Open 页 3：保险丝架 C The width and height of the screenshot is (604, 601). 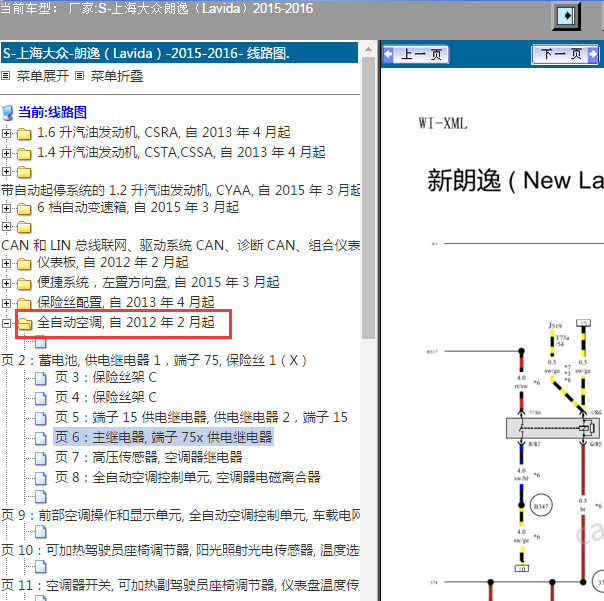click(106, 377)
